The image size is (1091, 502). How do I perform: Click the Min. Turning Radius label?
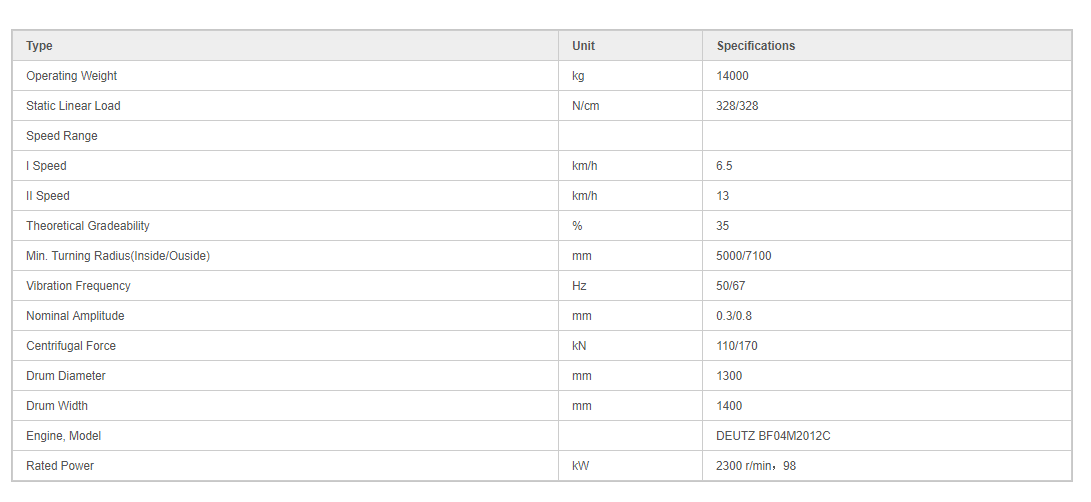coord(118,256)
